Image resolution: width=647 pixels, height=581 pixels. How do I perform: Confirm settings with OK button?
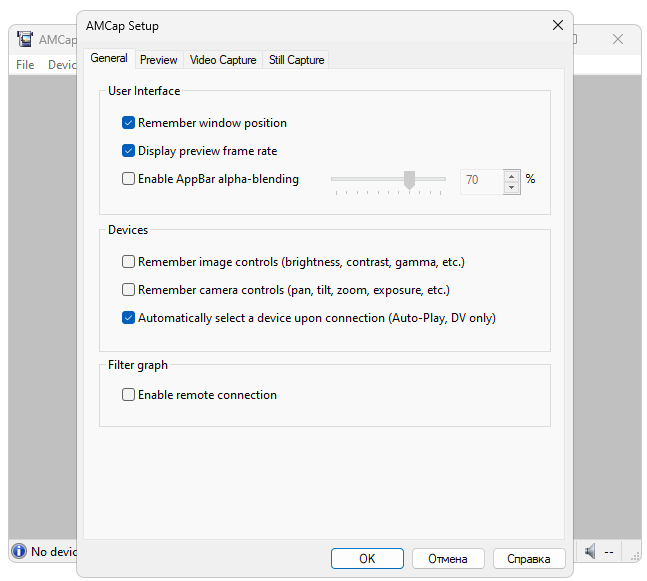tap(367, 559)
